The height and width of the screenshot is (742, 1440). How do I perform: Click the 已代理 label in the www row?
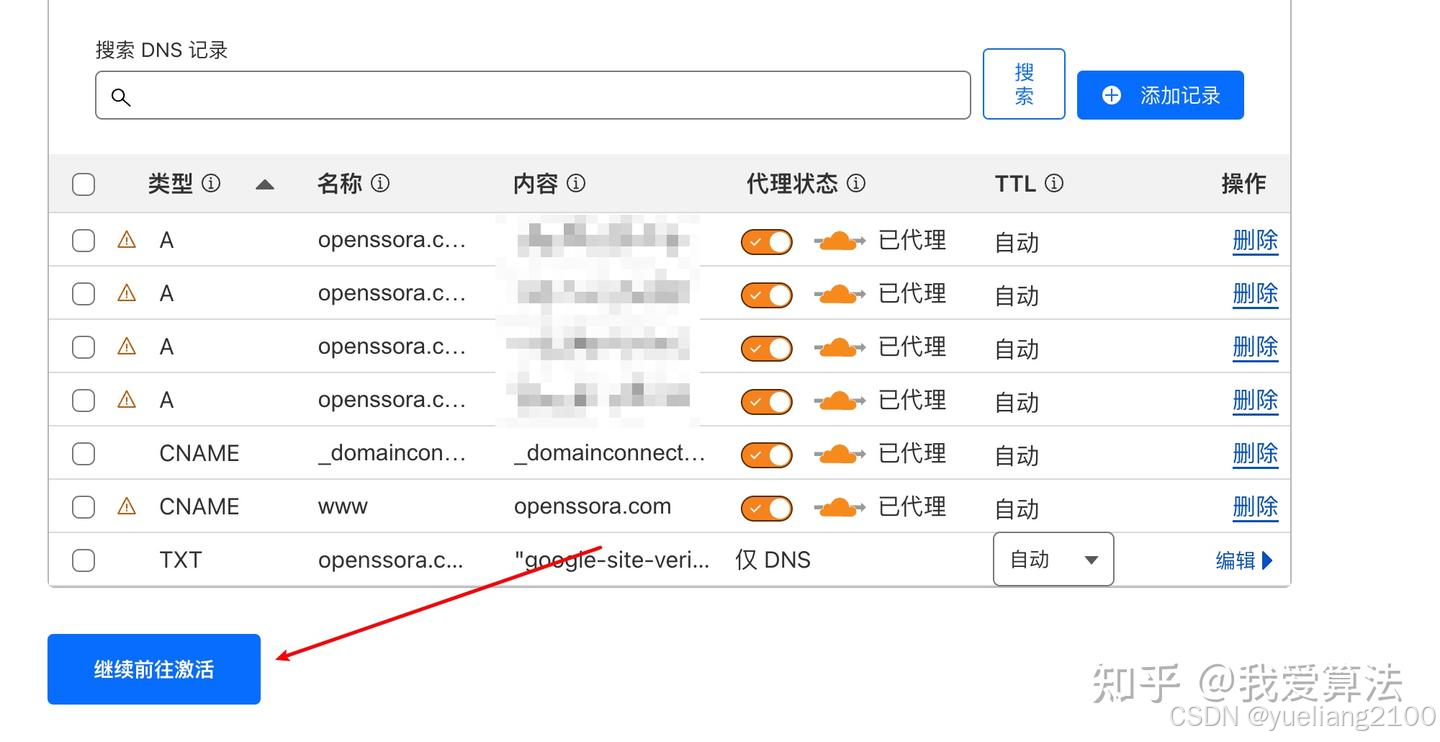point(912,507)
